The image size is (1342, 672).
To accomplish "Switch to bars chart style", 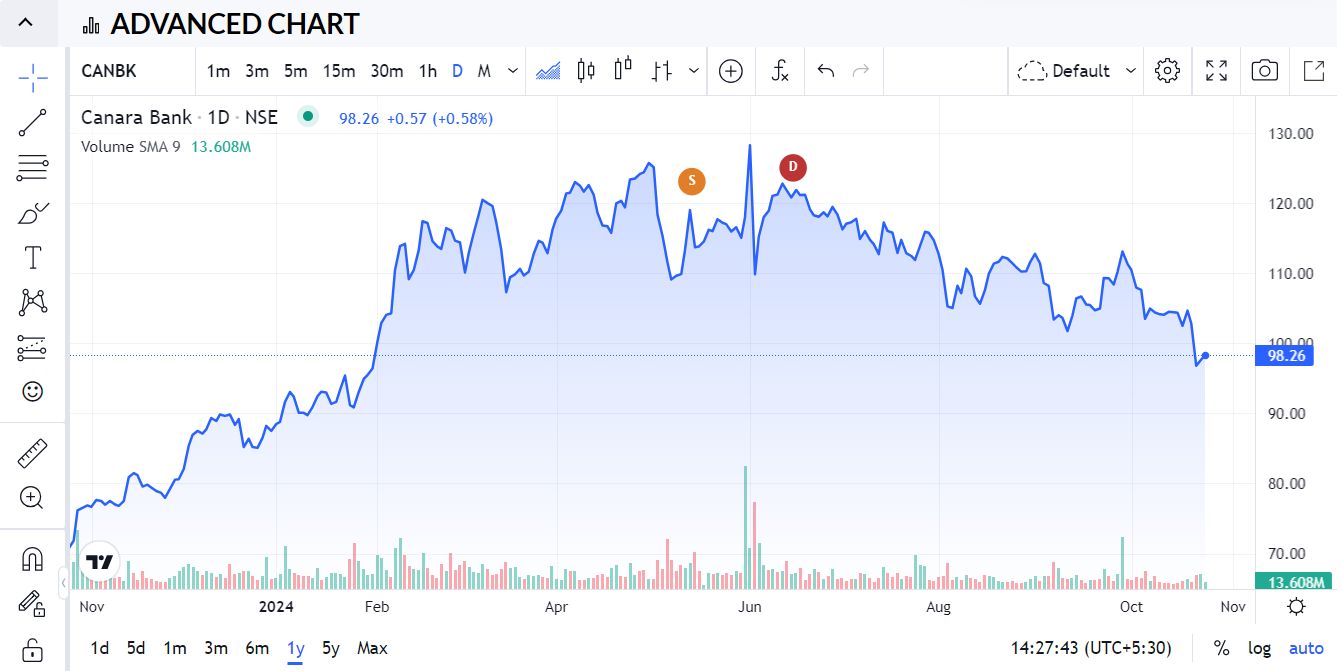I will [661, 71].
